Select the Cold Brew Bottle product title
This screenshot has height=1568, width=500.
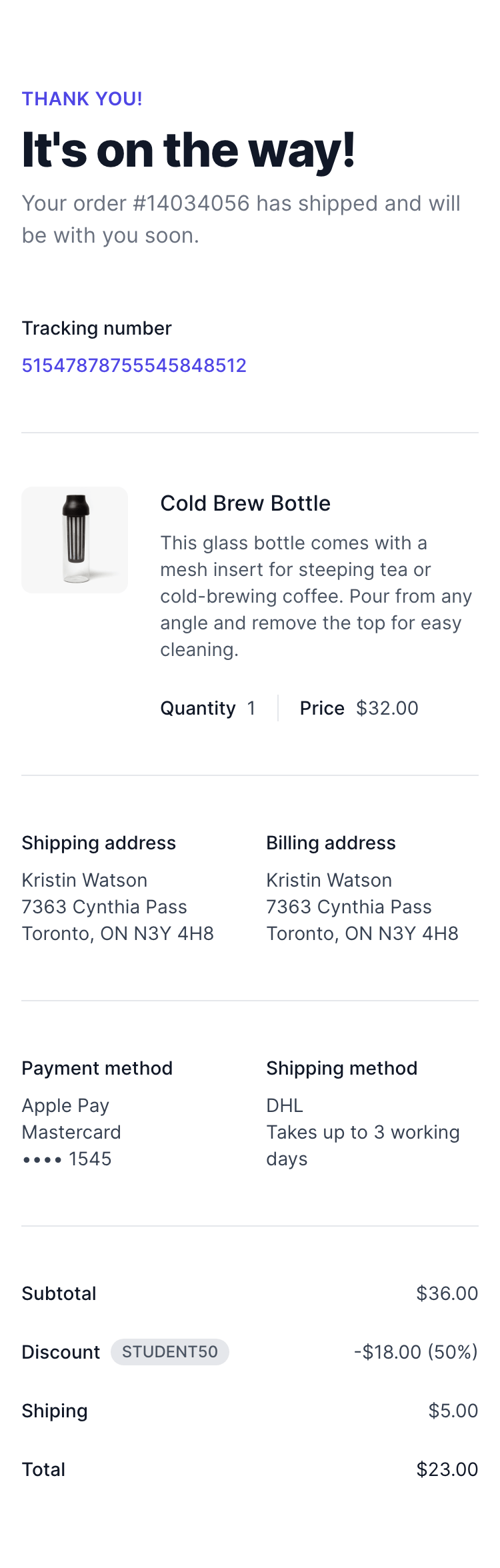[245, 503]
